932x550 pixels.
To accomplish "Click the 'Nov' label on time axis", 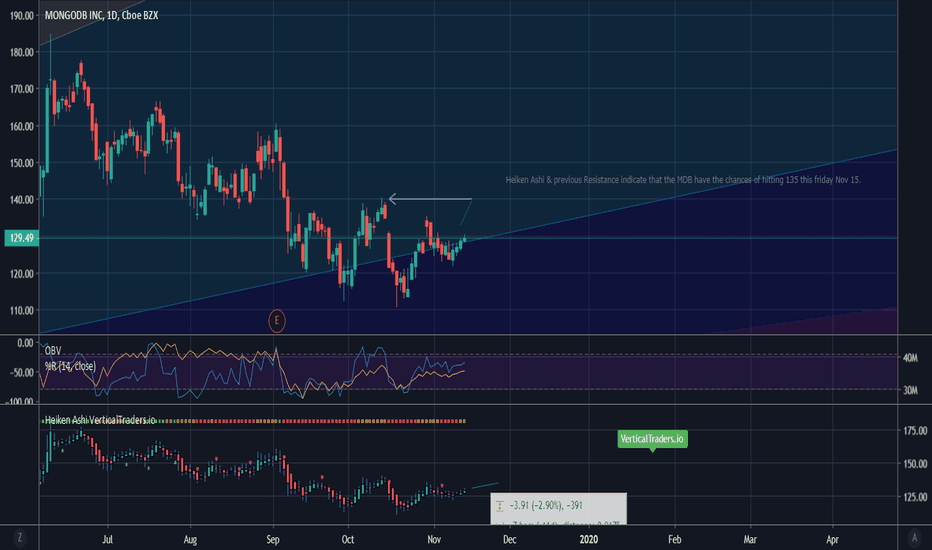I will point(434,539).
